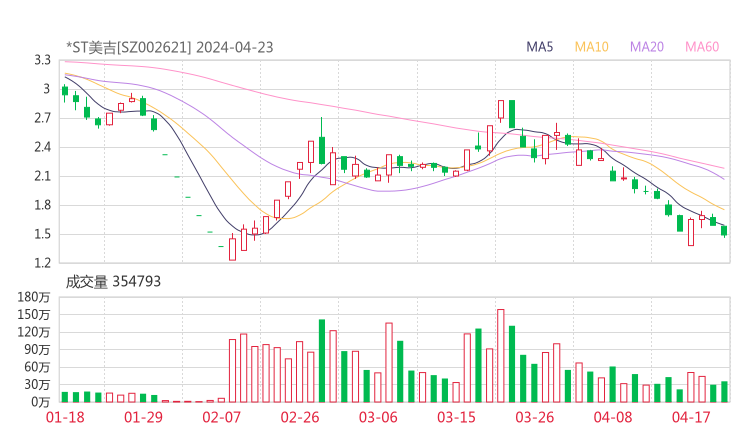Image resolution: width=740 pixels, height=440 pixels.
Task: Click the 2.1 price axis label
Action: click(x=42, y=176)
